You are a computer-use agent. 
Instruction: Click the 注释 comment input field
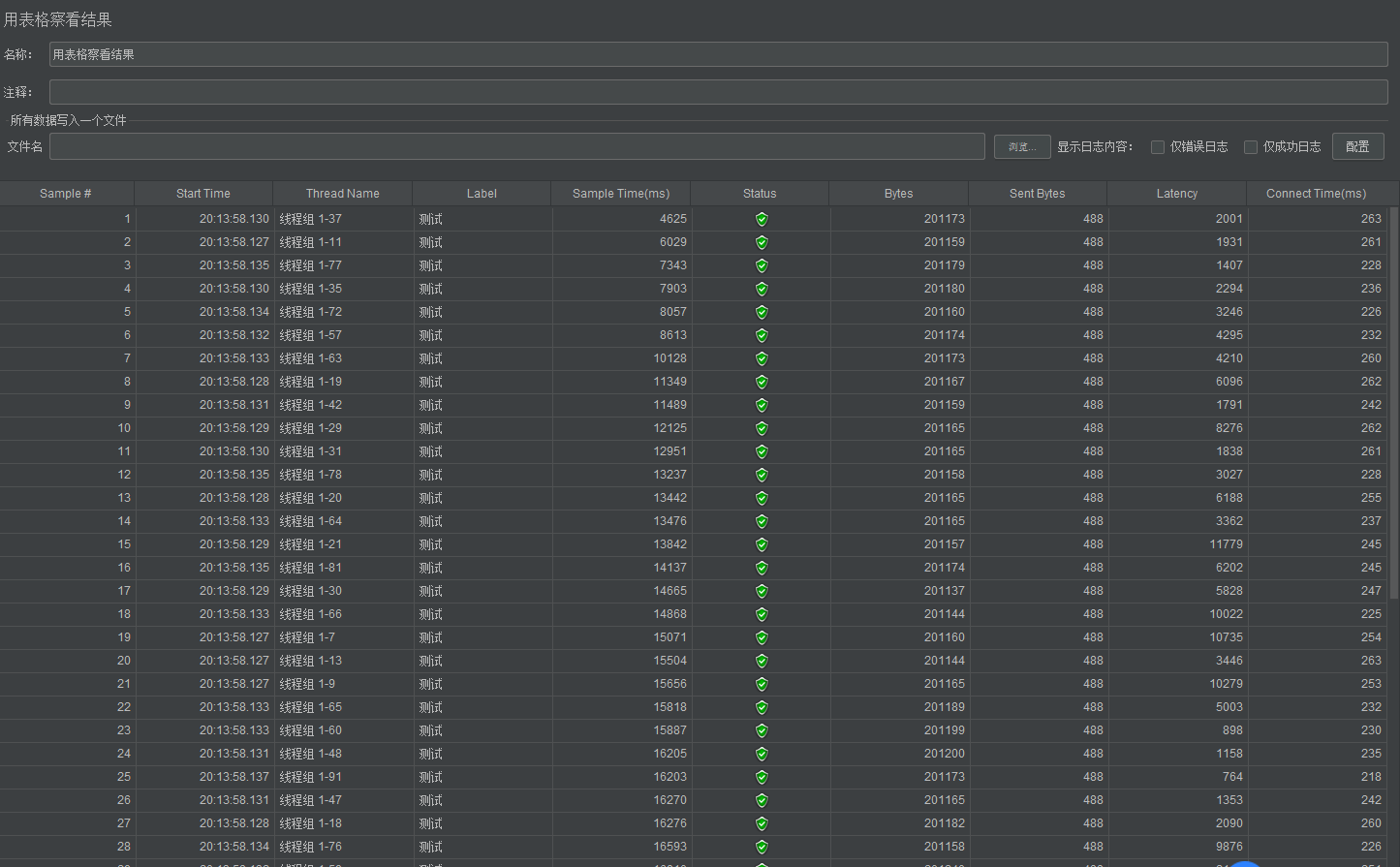pos(718,92)
